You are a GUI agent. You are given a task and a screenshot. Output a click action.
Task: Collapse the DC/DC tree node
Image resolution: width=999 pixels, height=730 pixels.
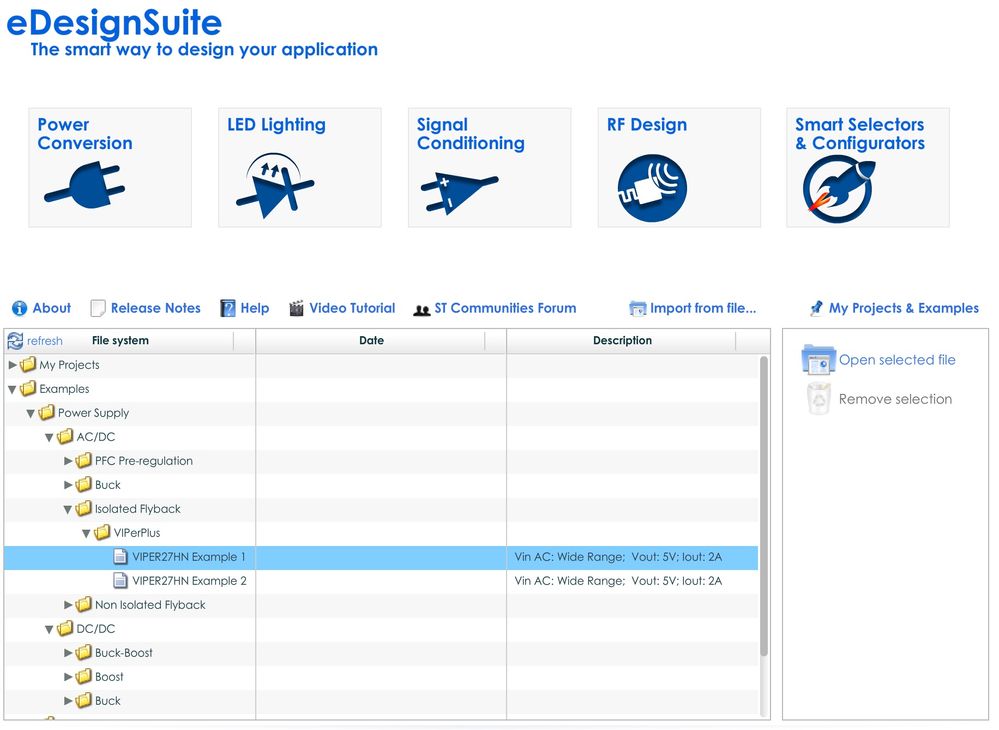[x=49, y=629]
